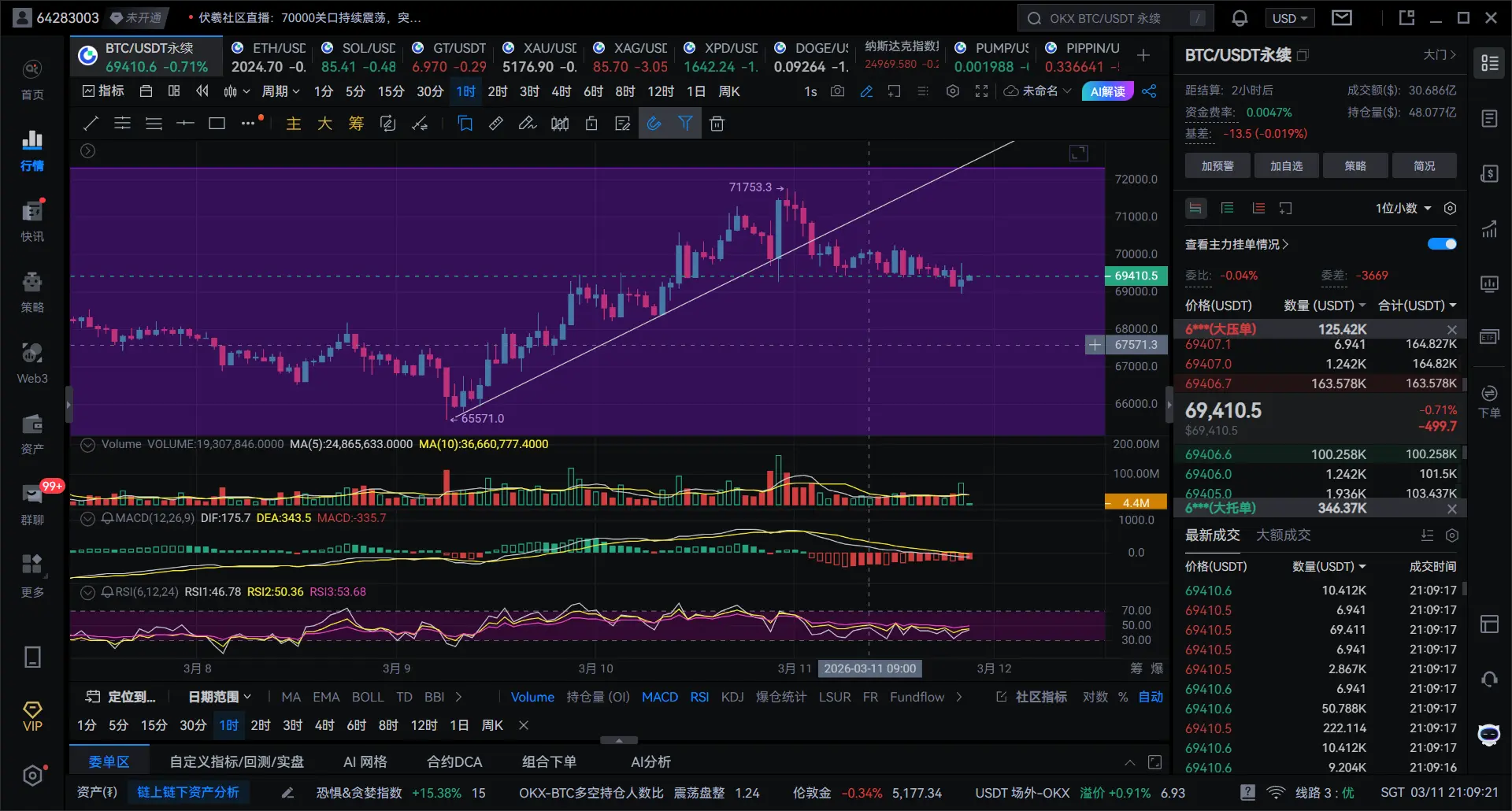Image resolution: width=1512 pixels, height=811 pixels.
Task: Open 未命名 layout dropdown
Action: (1039, 91)
